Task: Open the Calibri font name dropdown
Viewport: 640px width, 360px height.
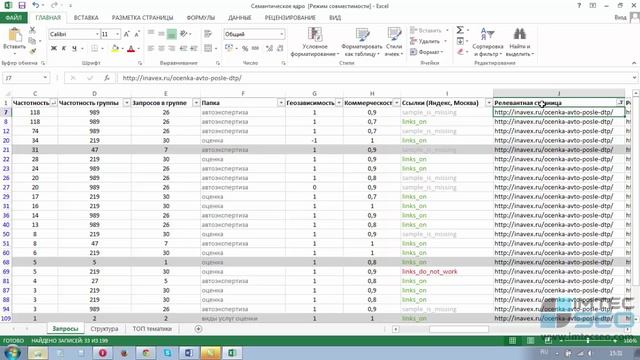Action: 97,34
